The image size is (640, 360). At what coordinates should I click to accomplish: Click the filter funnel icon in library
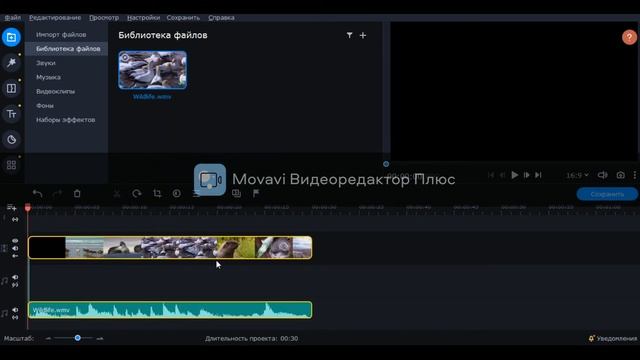click(349, 36)
